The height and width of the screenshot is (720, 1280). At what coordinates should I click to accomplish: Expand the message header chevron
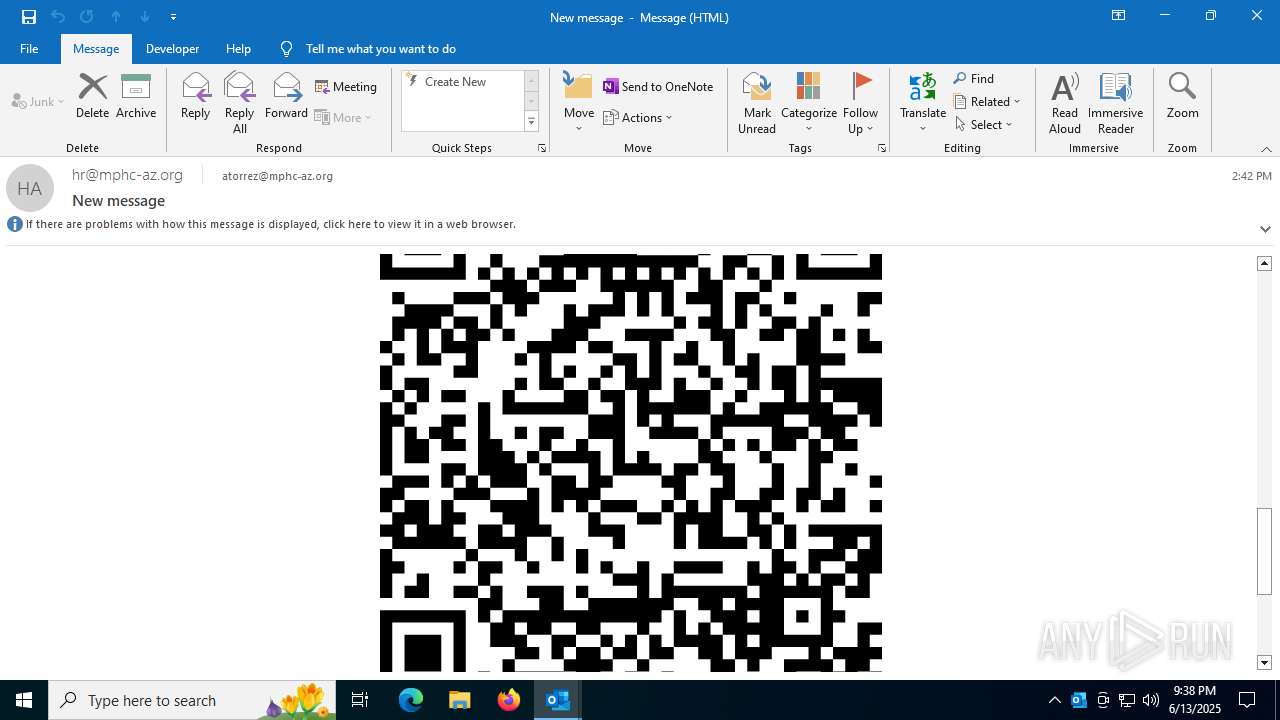click(1266, 229)
